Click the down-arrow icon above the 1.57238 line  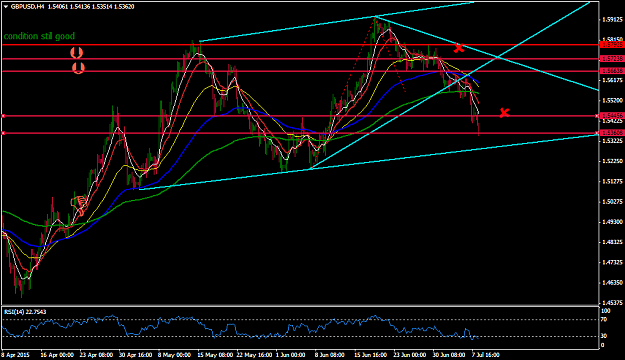pyautogui.click(x=76, y=52)
